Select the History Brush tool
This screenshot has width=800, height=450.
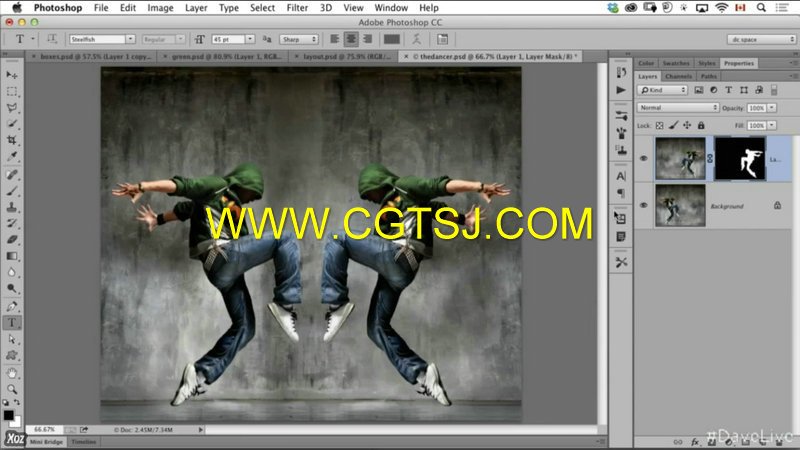12,223
